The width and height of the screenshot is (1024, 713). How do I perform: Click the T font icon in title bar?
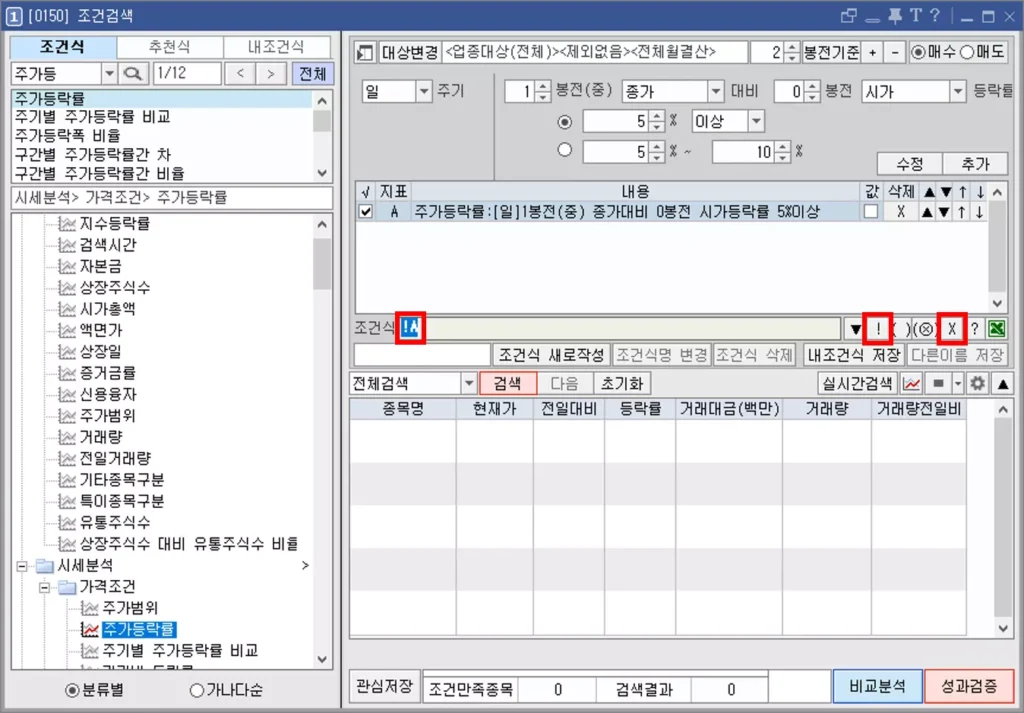[916, 16]
